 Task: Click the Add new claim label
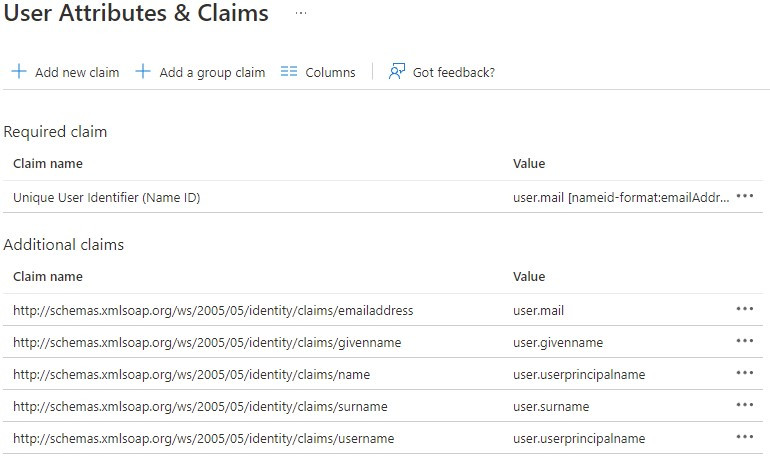77,72
